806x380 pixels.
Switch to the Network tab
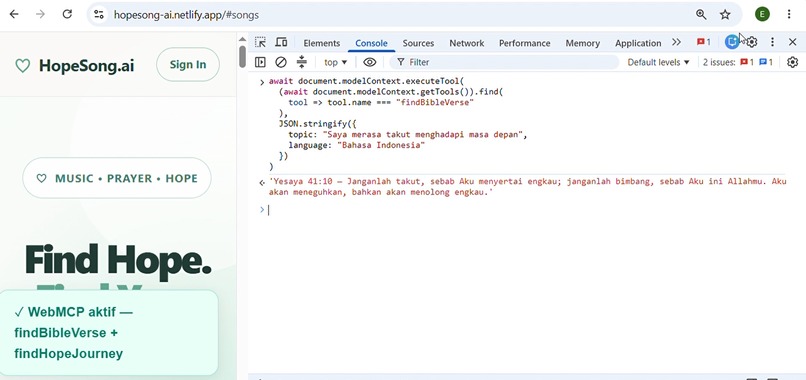pyautogui.click(x=467, y=43)
